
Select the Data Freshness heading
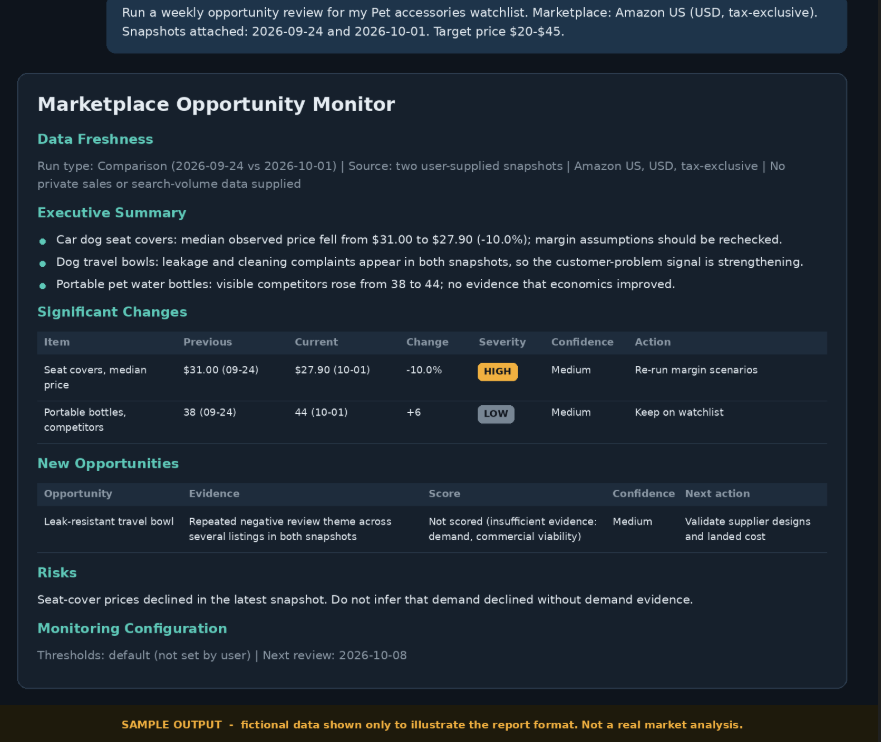point(95,139)
